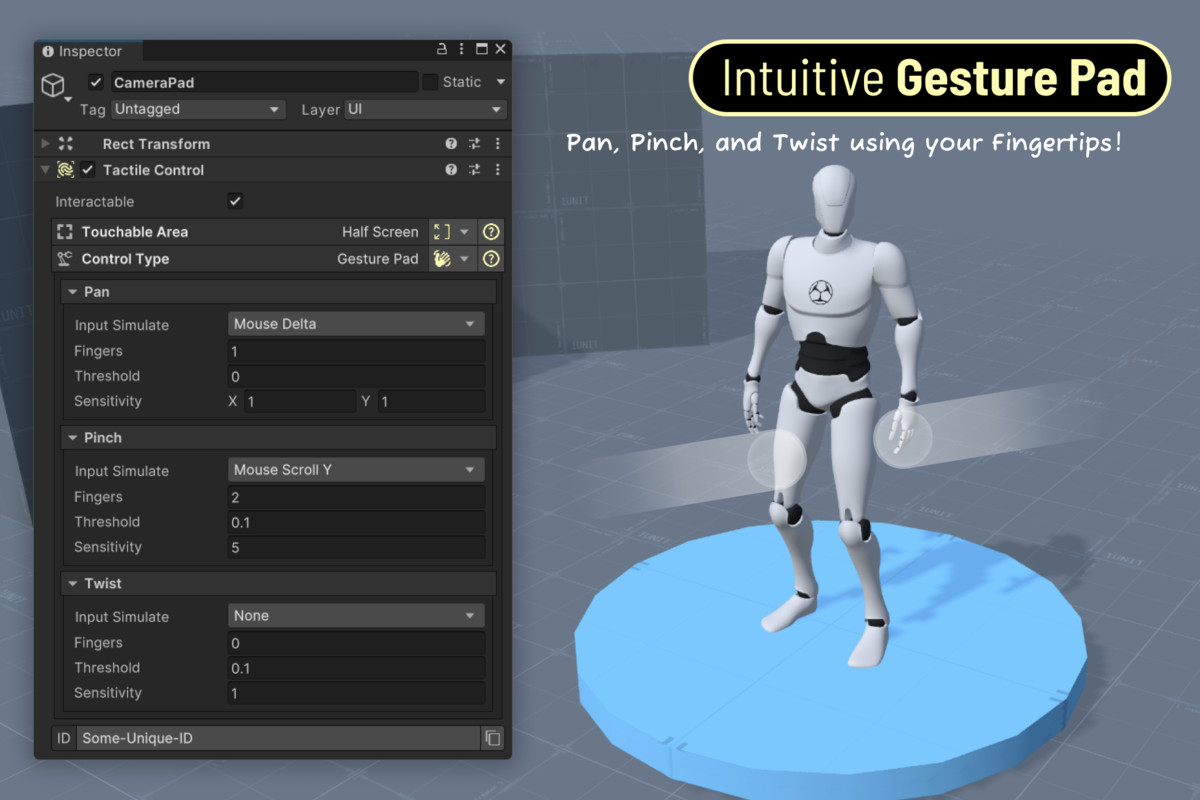The image size is (1200, 800).
Task: Open Rect Transform help reference
Action: click(452, 144)
